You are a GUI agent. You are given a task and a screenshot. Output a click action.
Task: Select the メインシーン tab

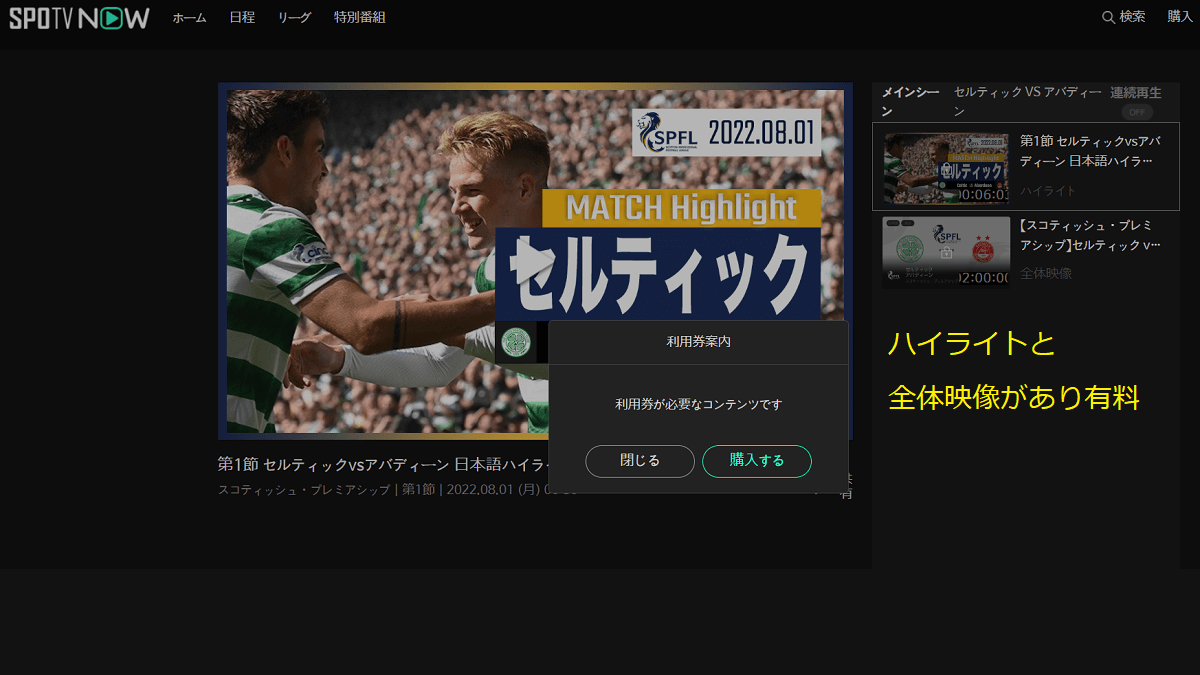(x=910, y=101)
